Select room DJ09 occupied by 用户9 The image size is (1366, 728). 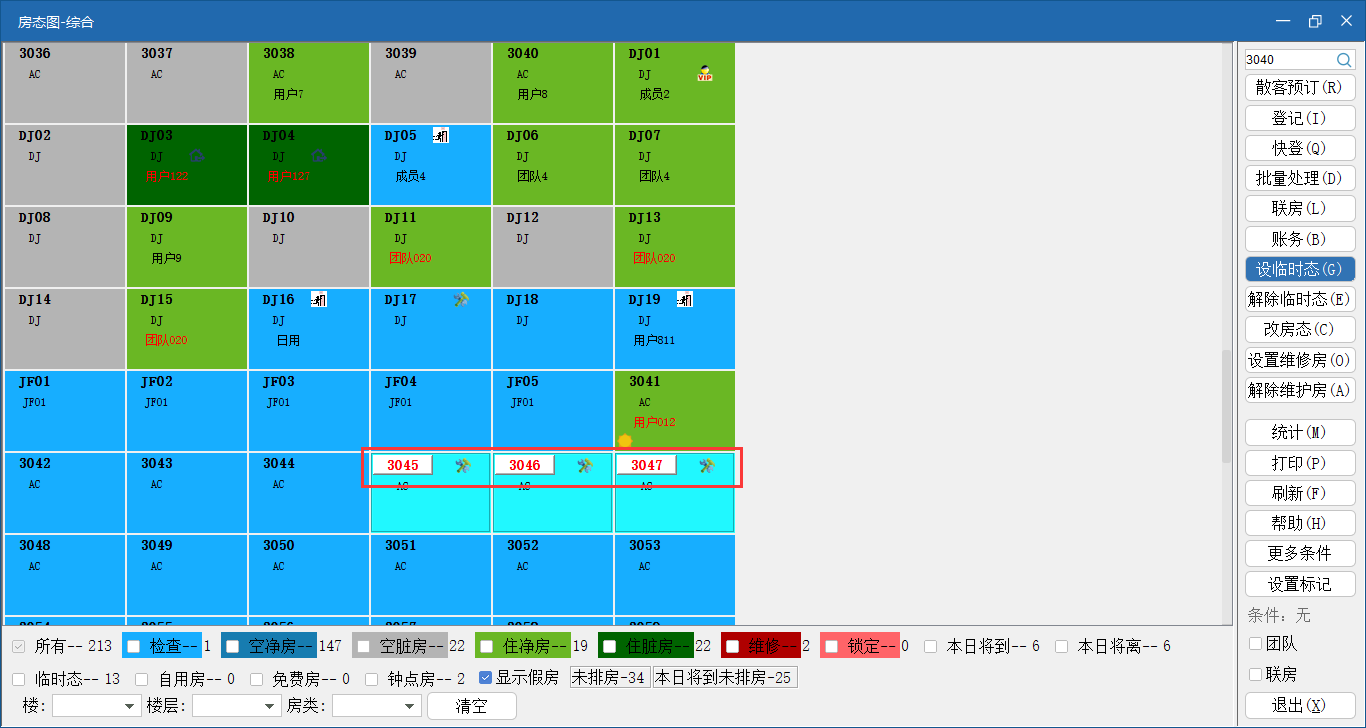(187, 247)
